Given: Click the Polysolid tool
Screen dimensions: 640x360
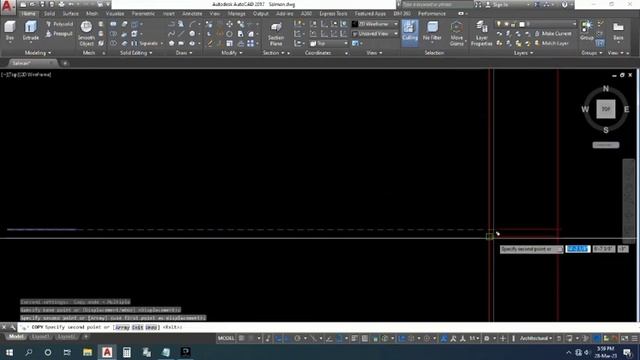Looking at the screenshot, I should coord(60,24).
